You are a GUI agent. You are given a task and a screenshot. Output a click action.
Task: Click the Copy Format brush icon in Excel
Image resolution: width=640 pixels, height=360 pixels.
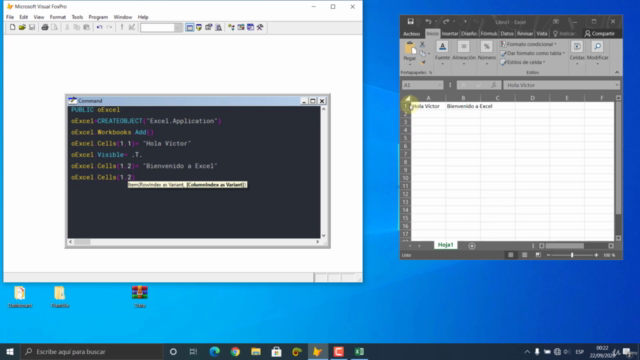[x=423, y=62]
